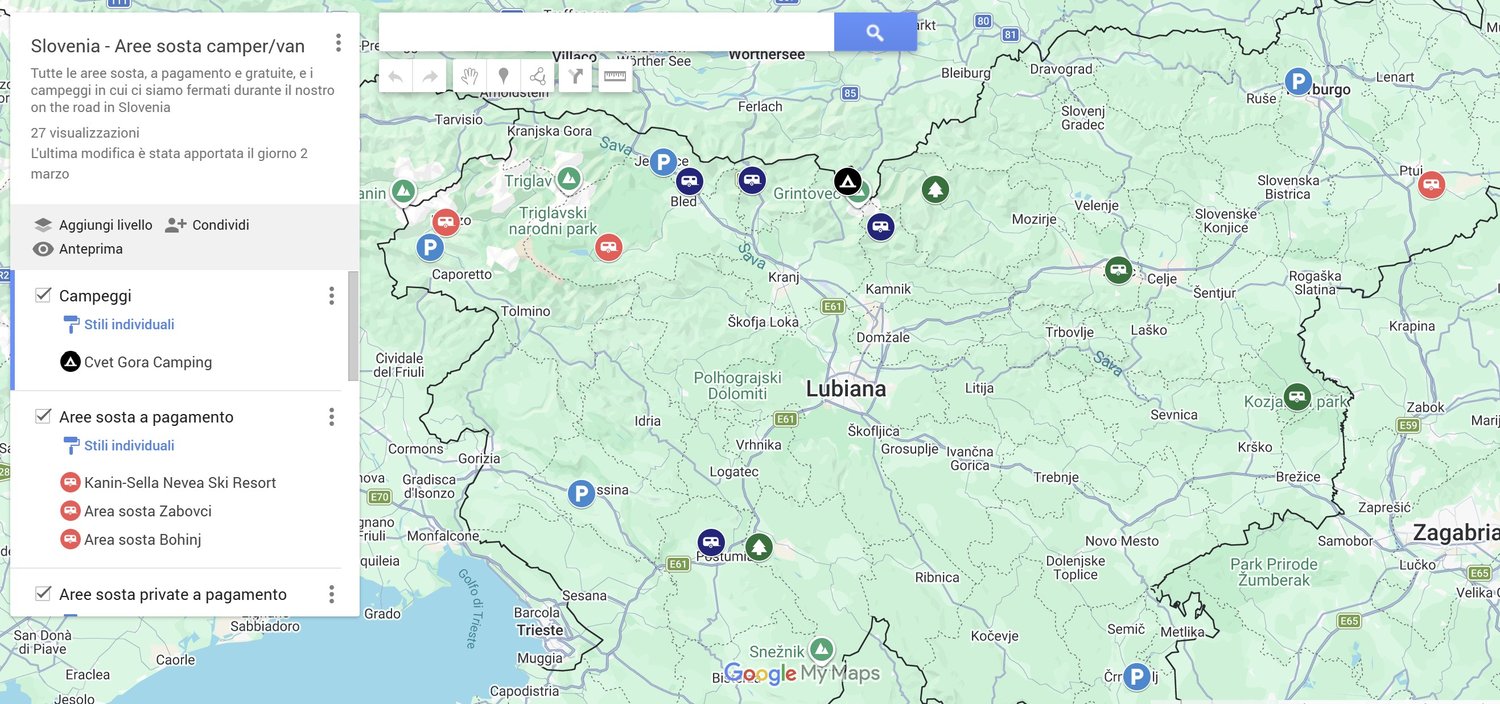
Task: Click the Redo arrow in map toolbar
Action: (x=430, y=76)
